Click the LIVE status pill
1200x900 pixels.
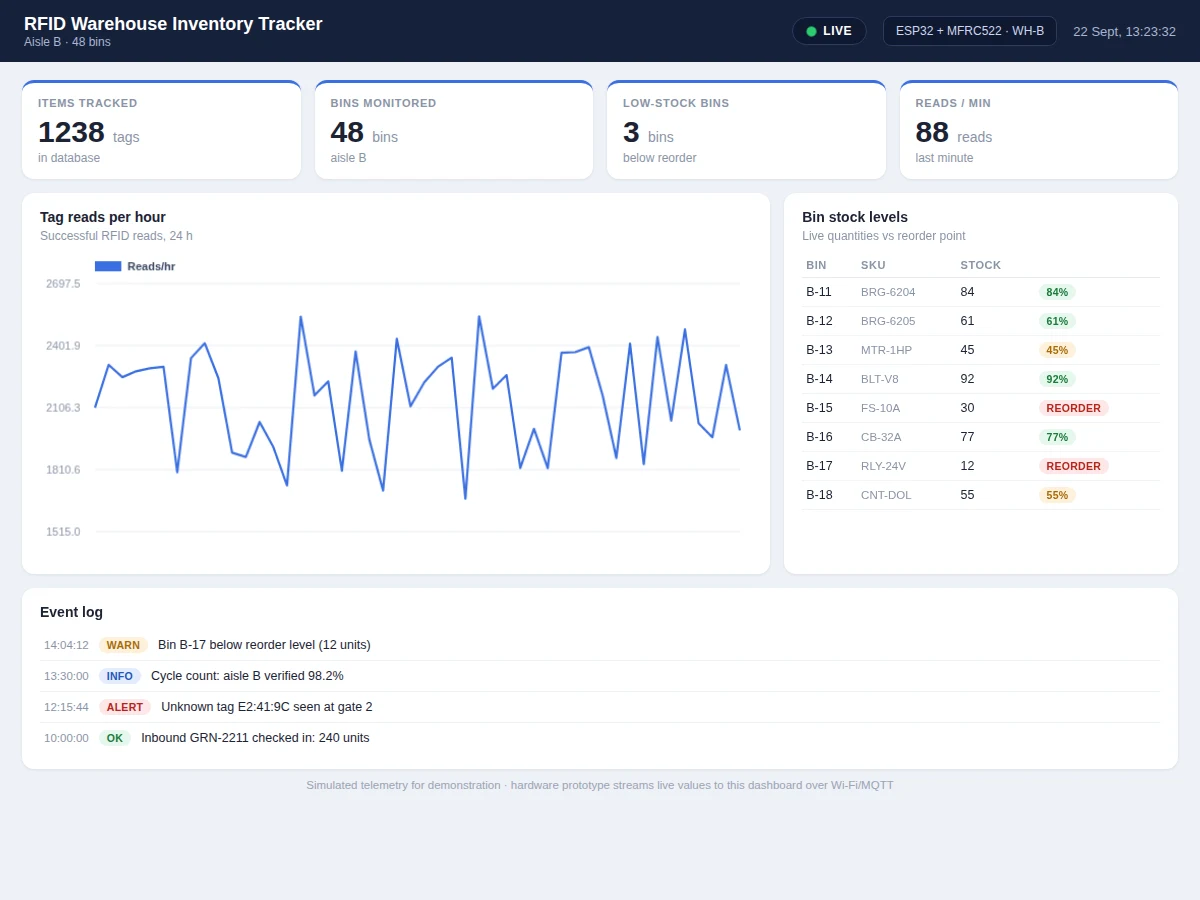click(x=829, y=31)
